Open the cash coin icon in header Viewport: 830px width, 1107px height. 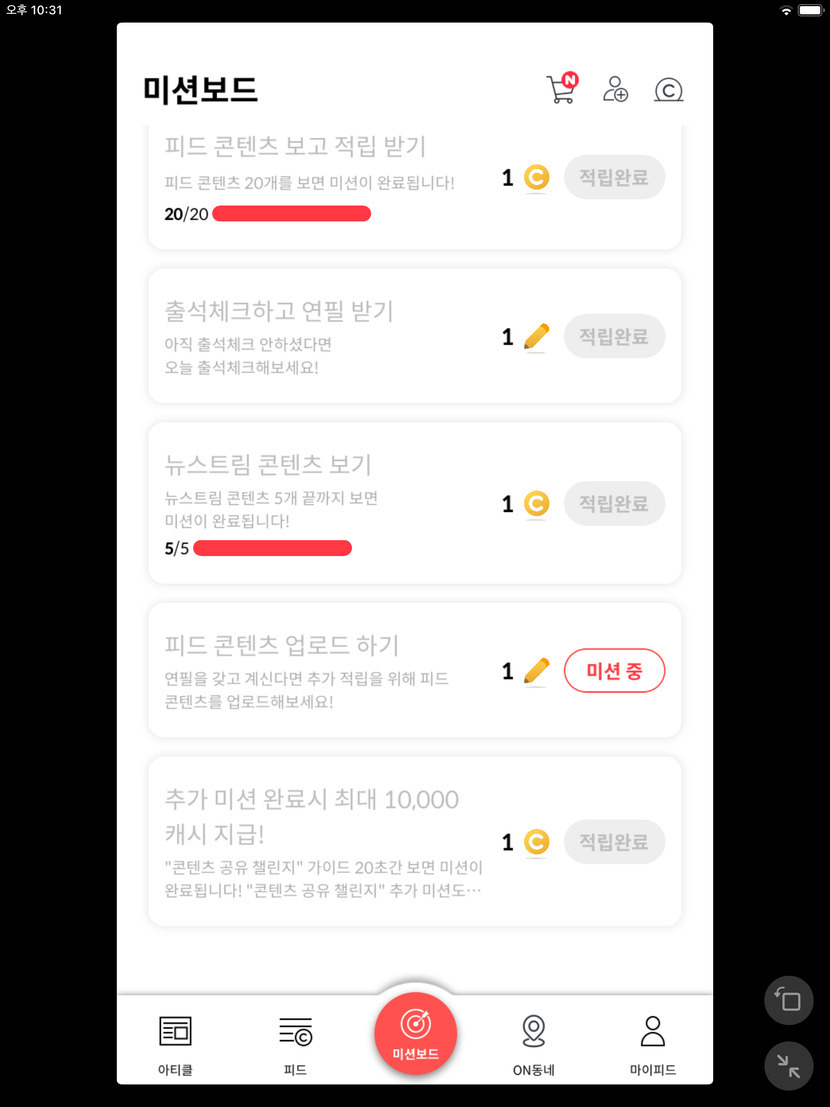(x=668, y=91)
